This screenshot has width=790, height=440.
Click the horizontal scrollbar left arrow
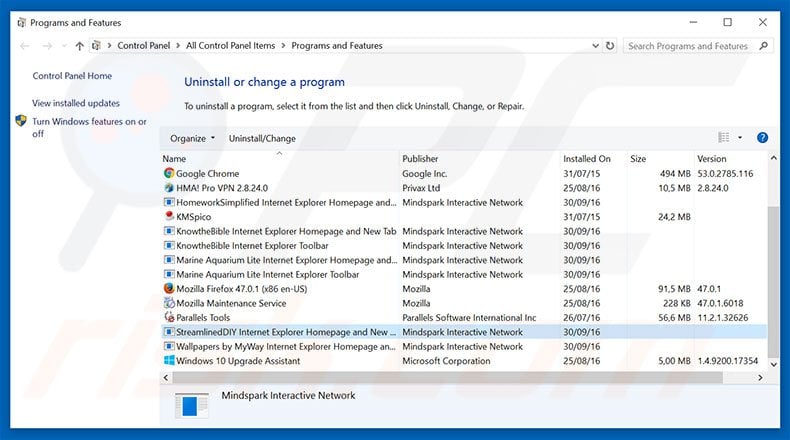pos(166,377)
